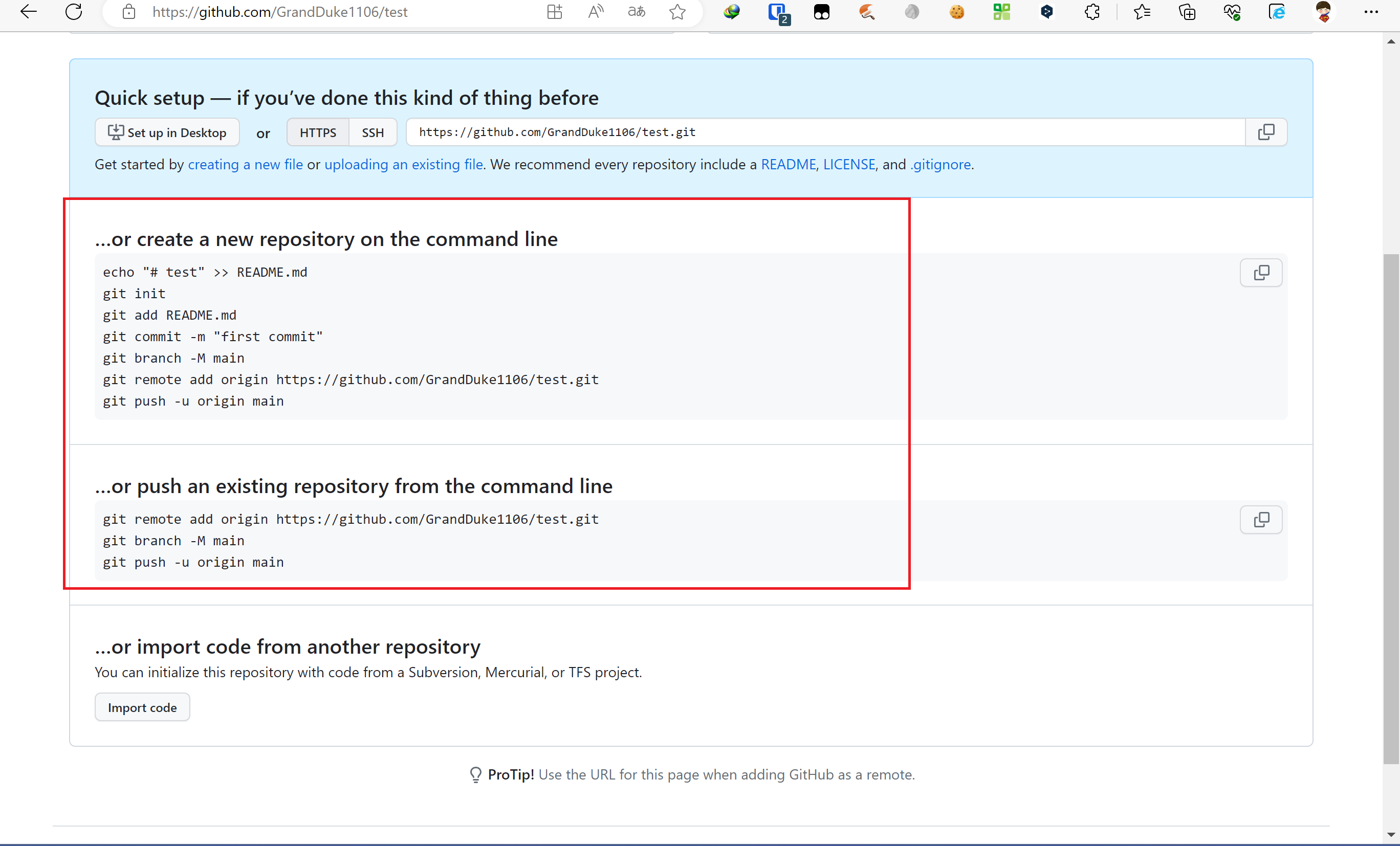Open Bitwarden extension with badge 2
Screen dimensions: 1400x846
tap(778, 13)
